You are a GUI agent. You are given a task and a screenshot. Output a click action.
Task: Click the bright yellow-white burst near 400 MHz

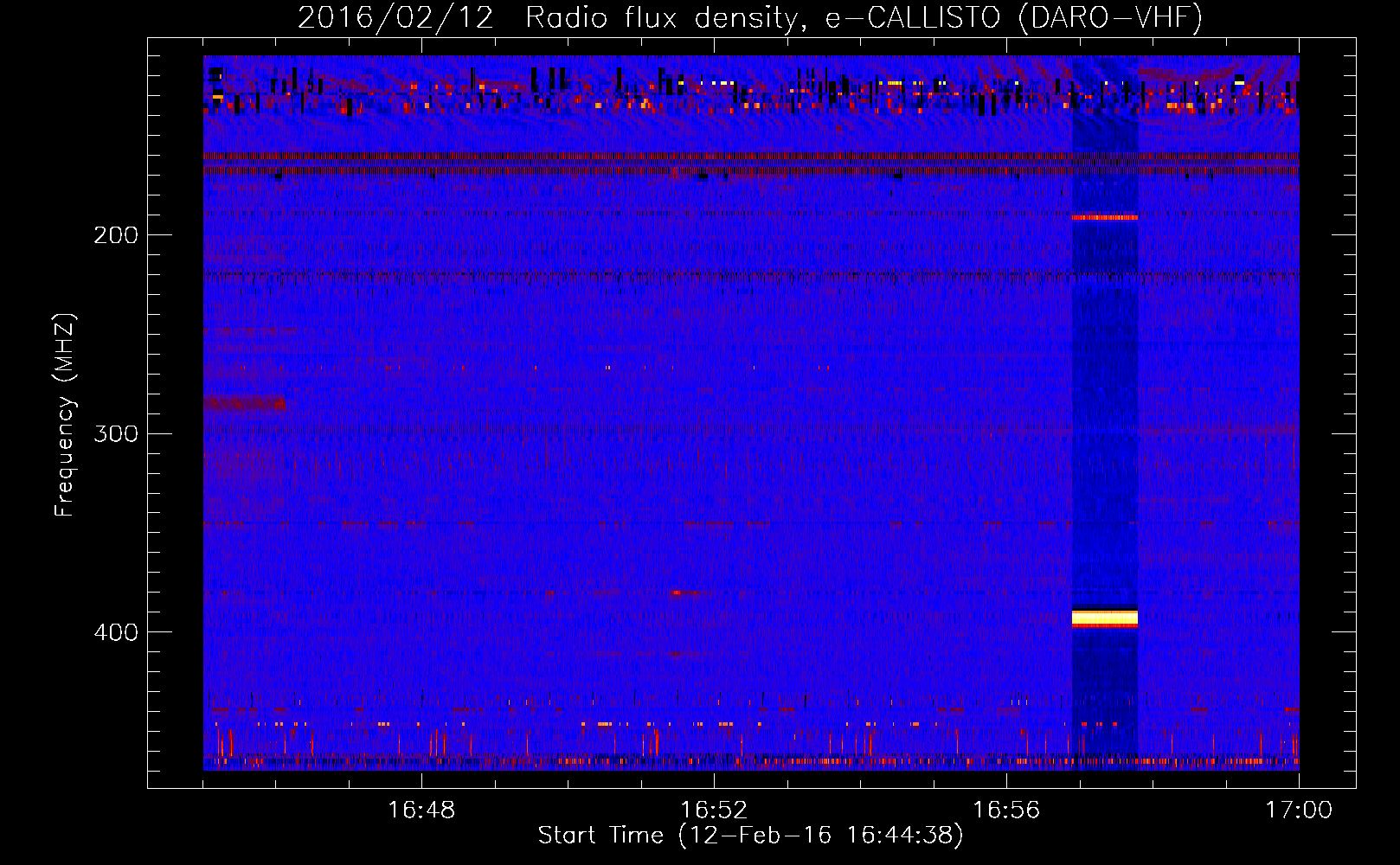(x=1105, y=618)
